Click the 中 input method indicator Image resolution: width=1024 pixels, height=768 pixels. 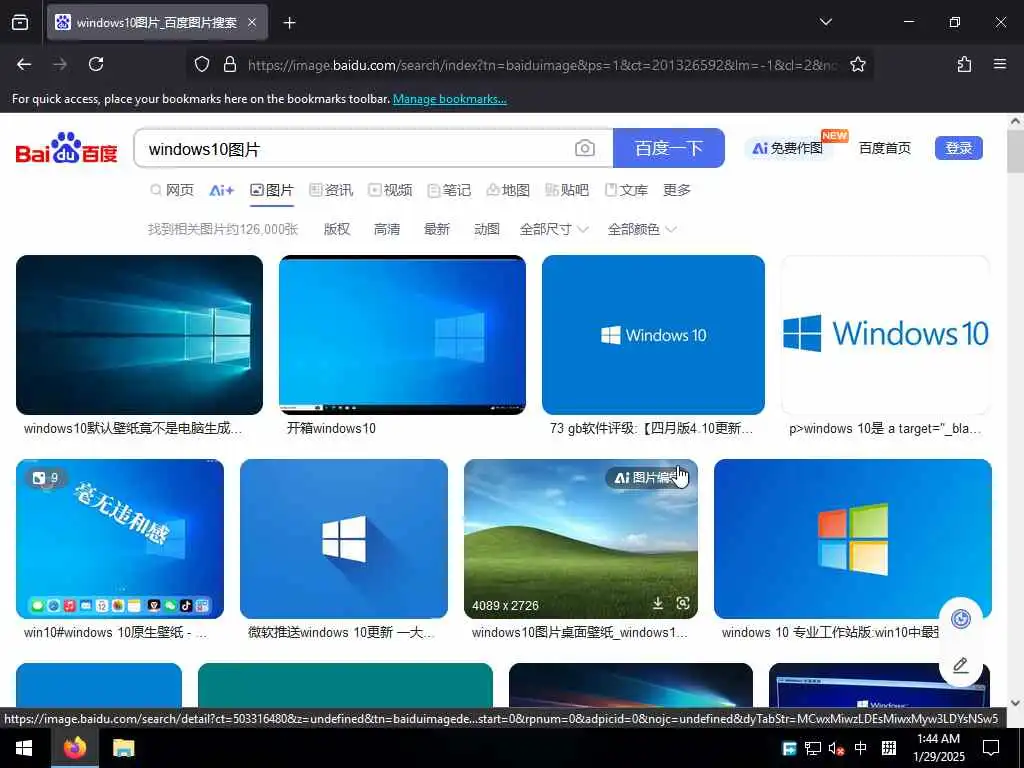(861, 748)
